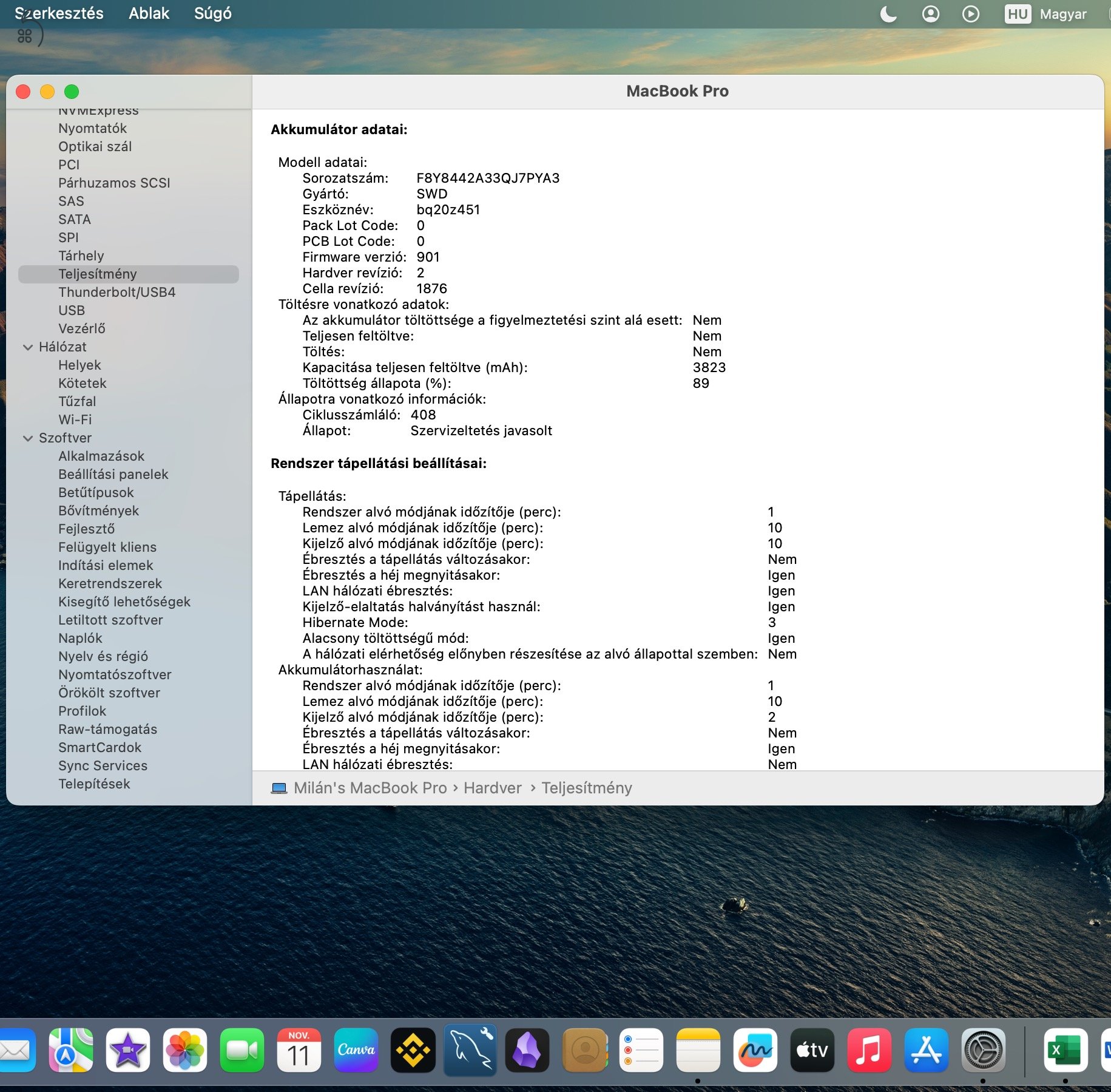Collapse the Hálózat sidebar section
This screenshot has width=1111, height=1092.
[28, 347]
